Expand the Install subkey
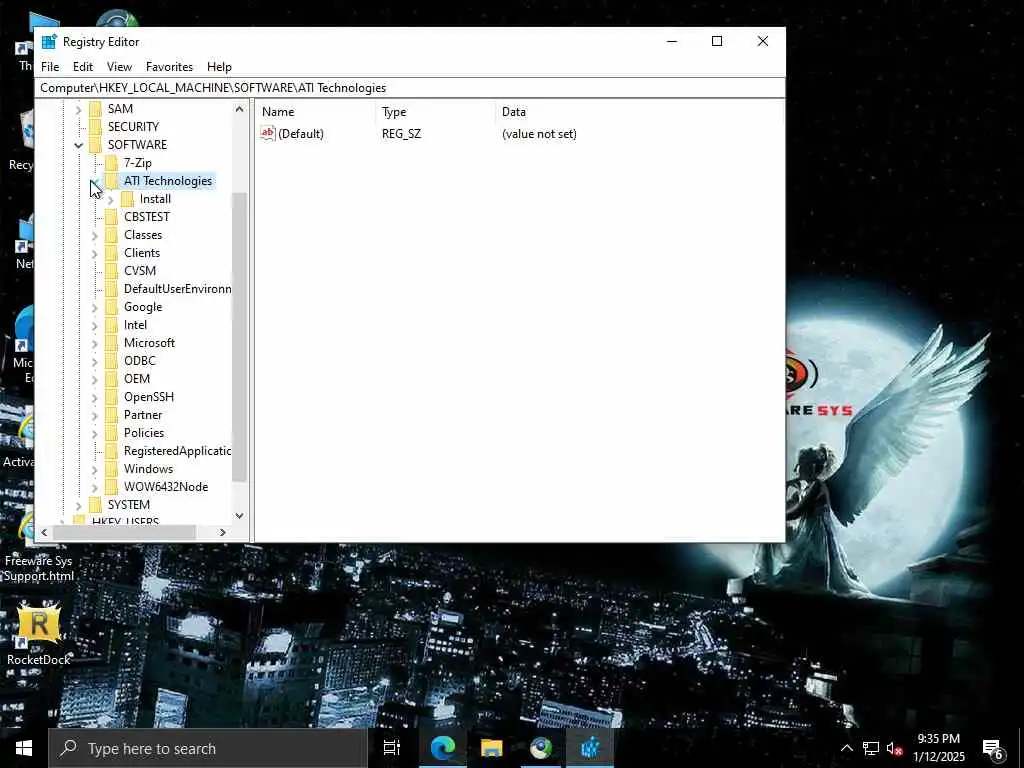The width and height of the screenshot is (1024, 768). (x=110, y=199)
